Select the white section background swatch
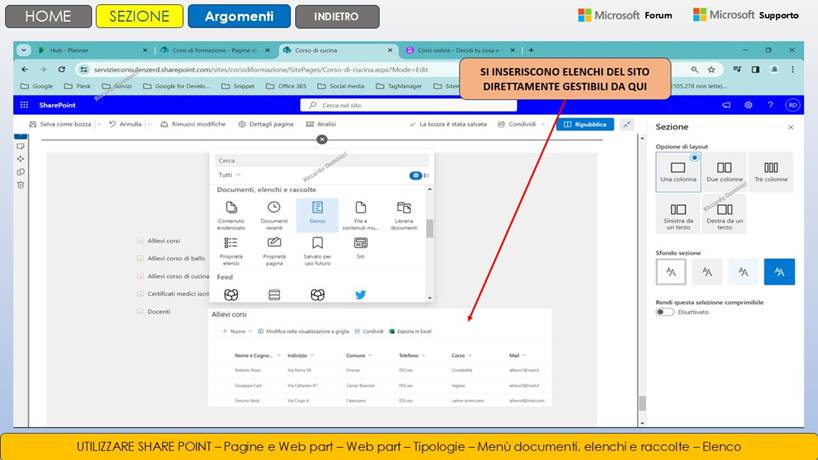818x460 pixels. point(671,272)
